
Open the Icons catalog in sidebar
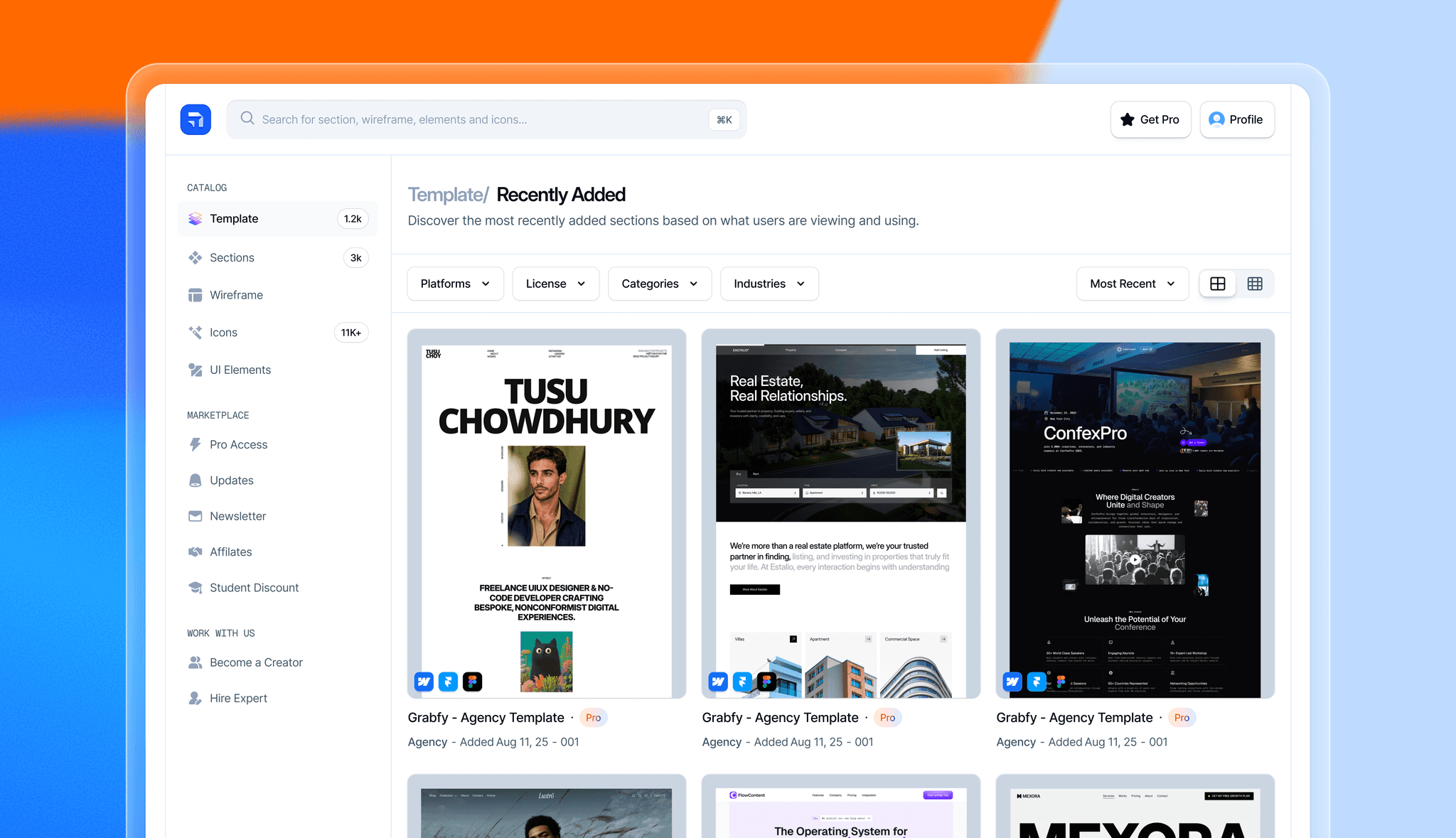point(223,333)
